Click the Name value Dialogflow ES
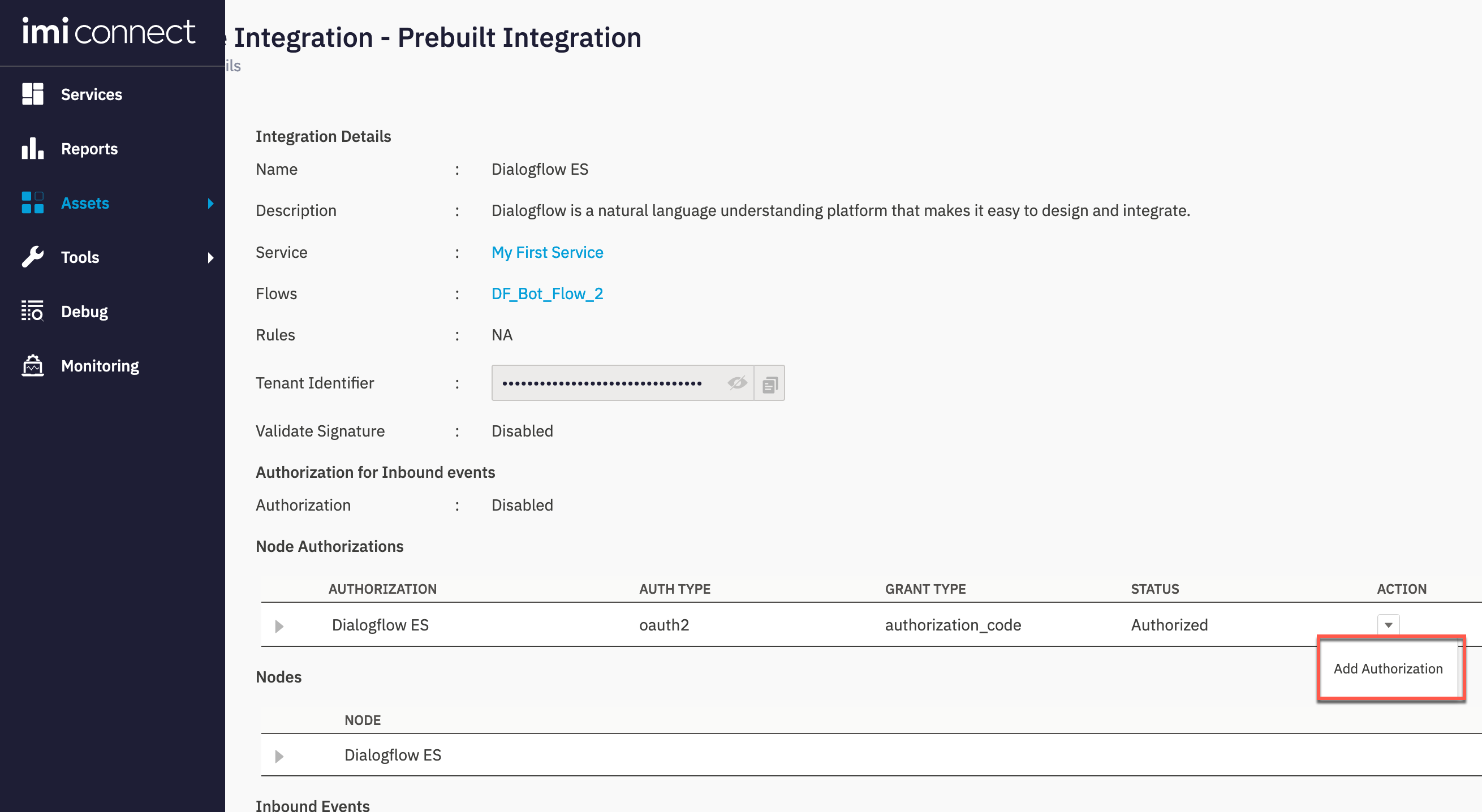 tap(540, 169)
